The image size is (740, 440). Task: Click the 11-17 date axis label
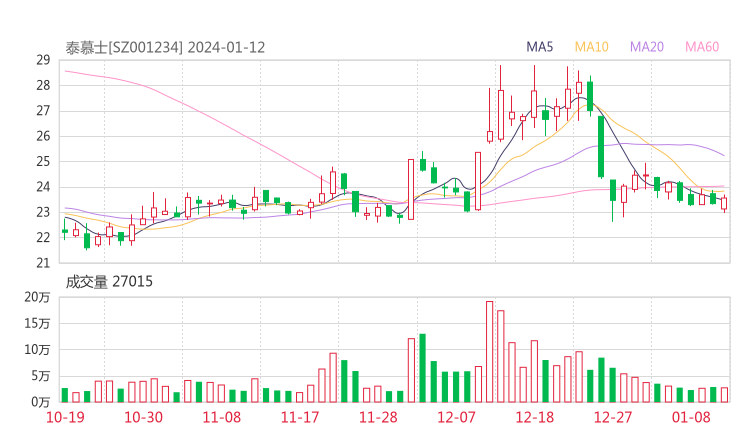(300, 417)
